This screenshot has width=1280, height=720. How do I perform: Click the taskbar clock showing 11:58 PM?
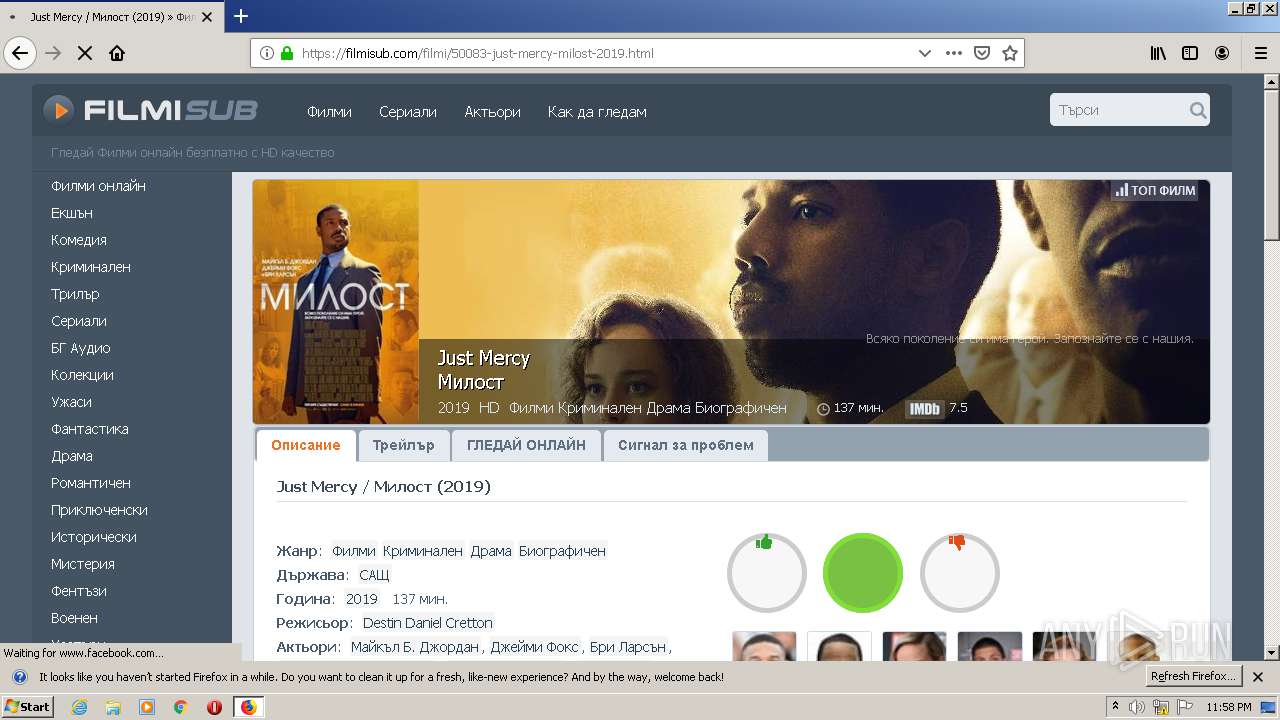point(1228,707)
